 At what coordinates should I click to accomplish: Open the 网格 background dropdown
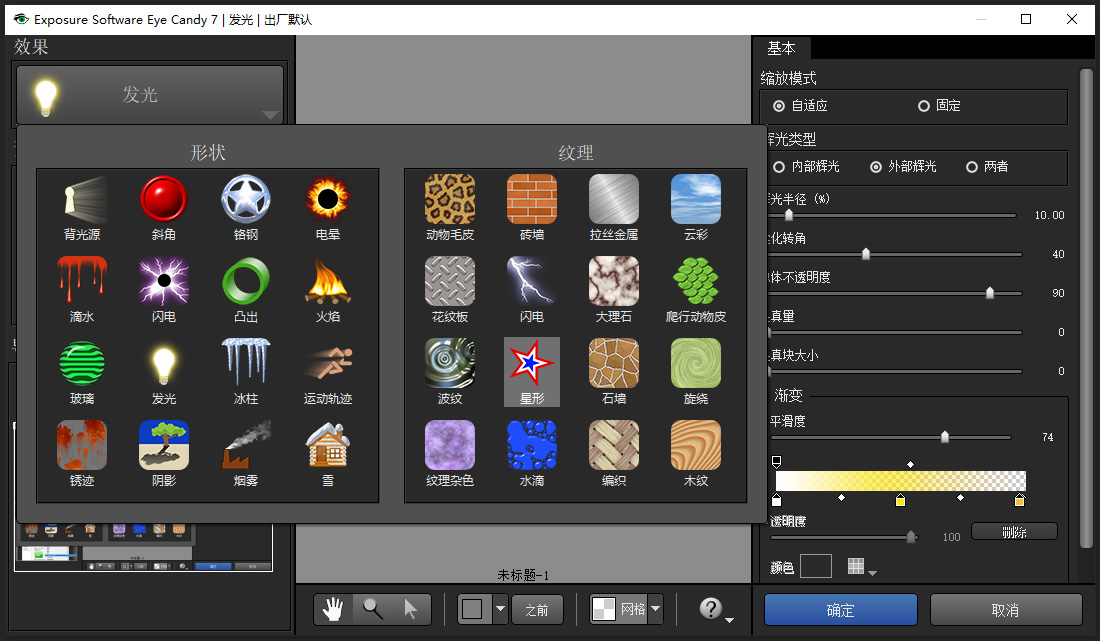(655, 608)
